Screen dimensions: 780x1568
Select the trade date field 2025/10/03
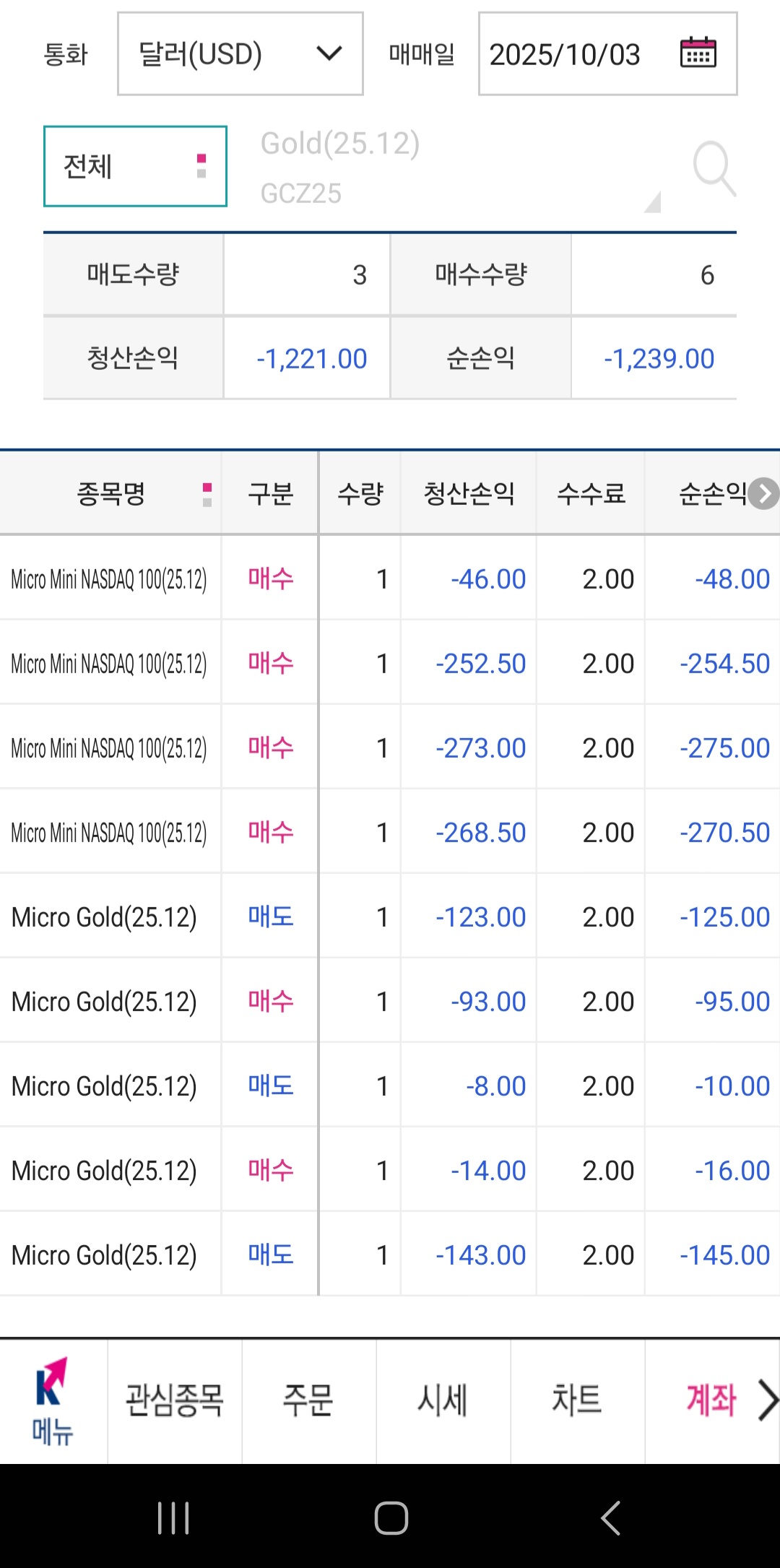pos(607,53)
